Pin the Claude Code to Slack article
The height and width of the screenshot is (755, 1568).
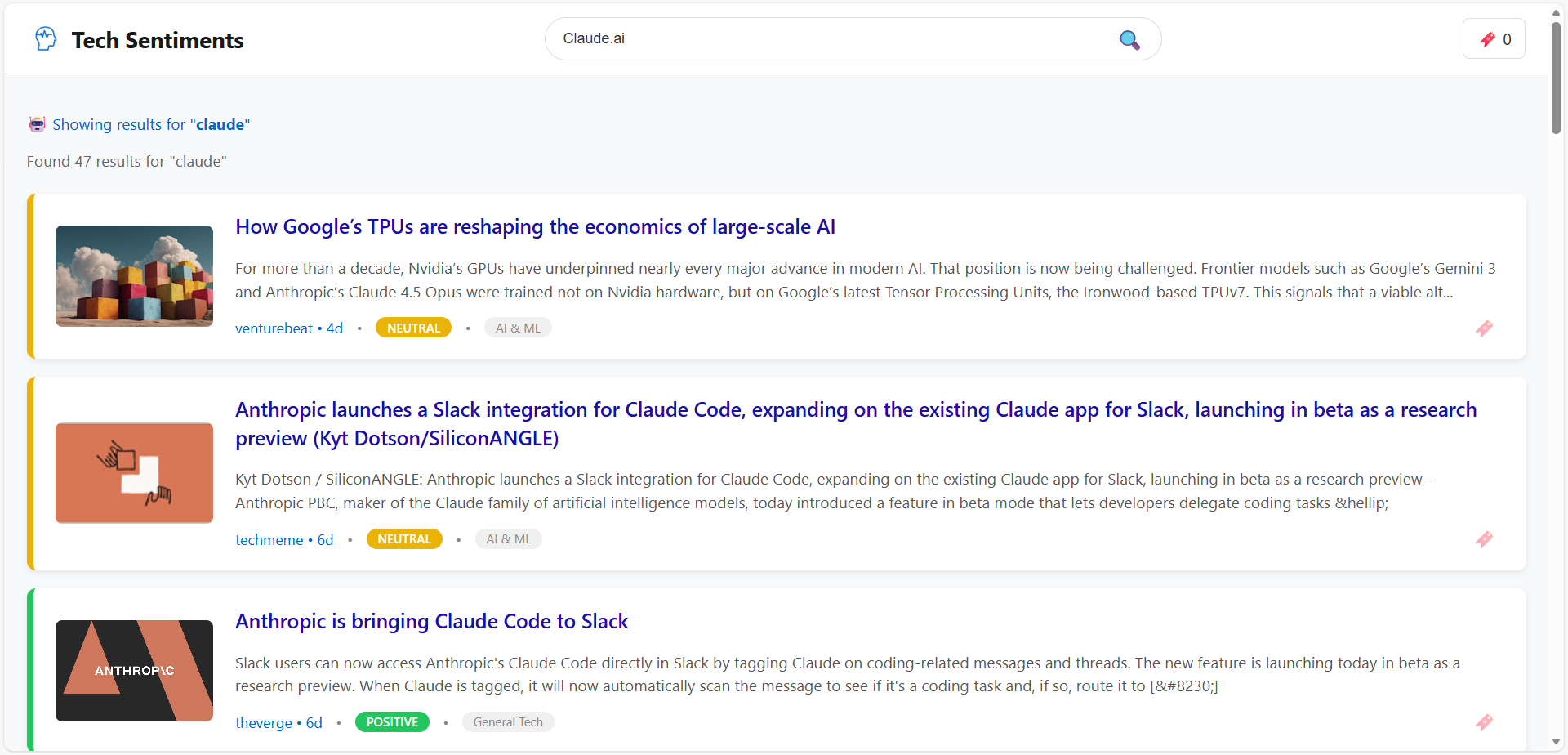tap(1484, 722)
